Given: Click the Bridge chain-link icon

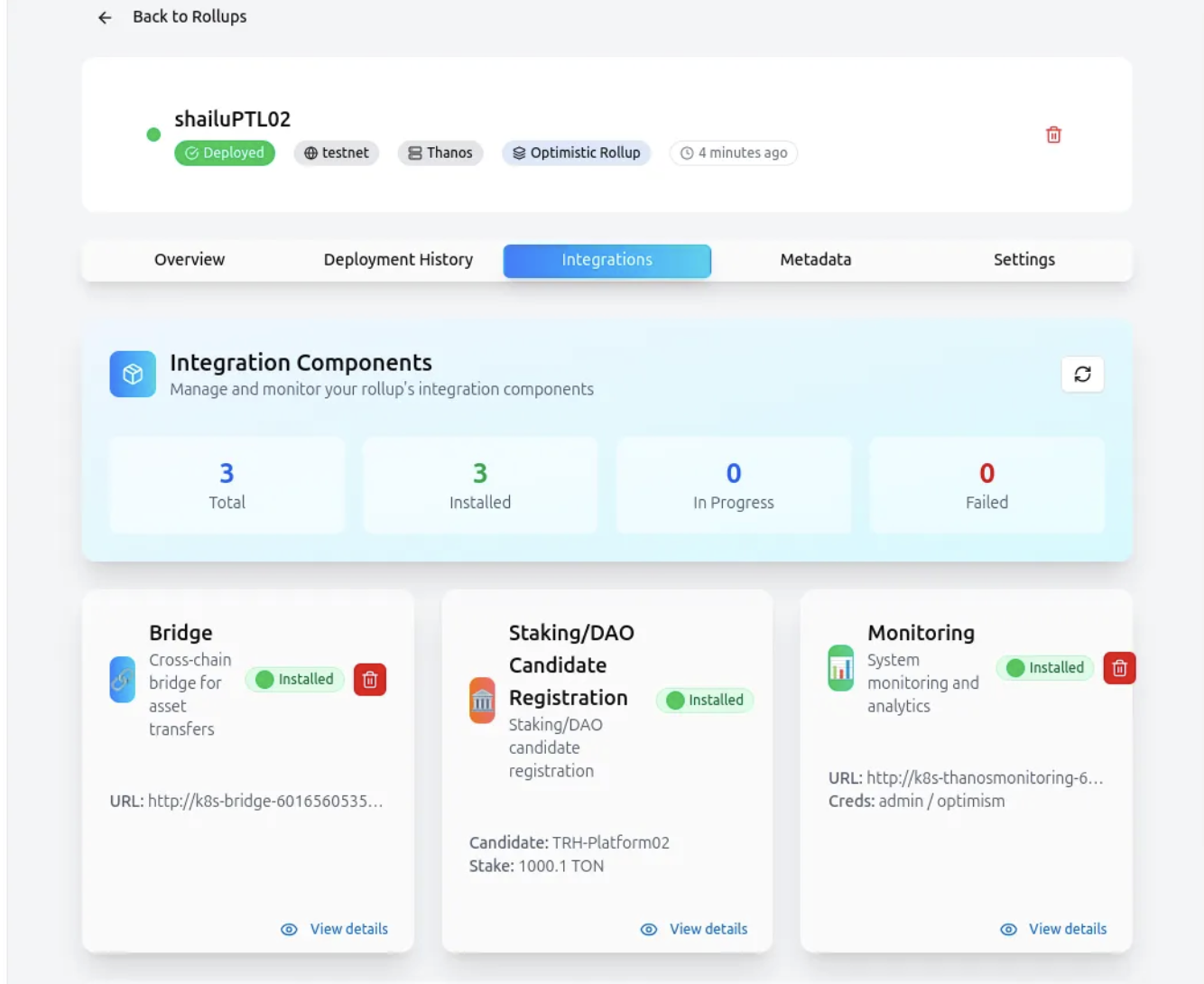Looking at the screenshot, I should click(123, 680).
